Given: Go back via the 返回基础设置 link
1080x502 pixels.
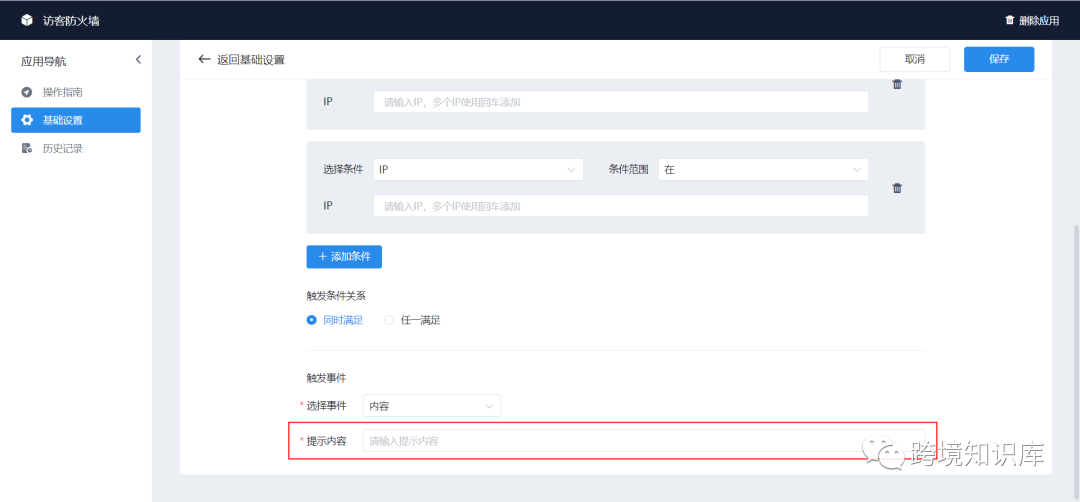Looking at the screenshot, I should 251,59.
